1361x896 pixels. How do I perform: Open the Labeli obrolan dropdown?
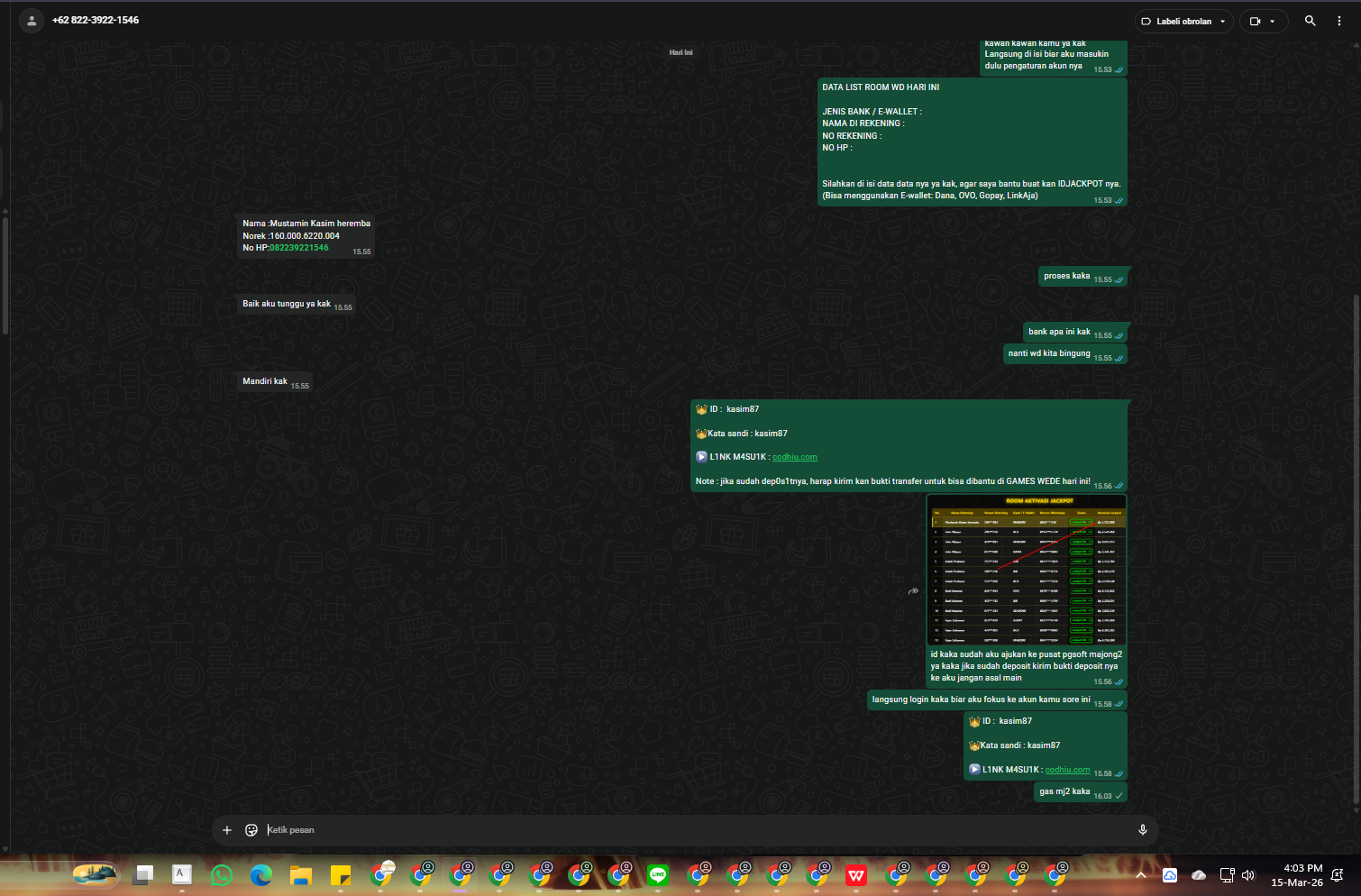pyautogui.click(x=1183, y=21)
